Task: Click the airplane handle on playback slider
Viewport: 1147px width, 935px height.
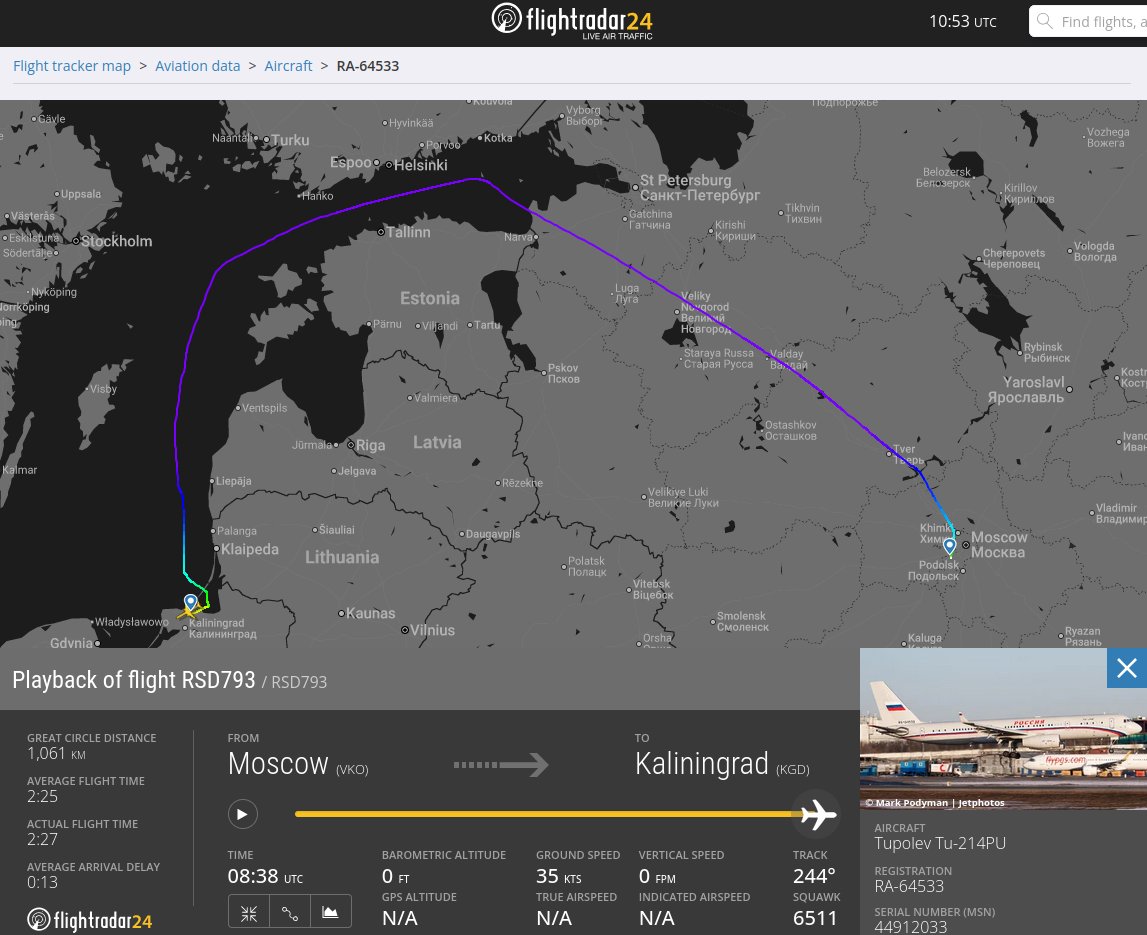Action: point(817,814)
